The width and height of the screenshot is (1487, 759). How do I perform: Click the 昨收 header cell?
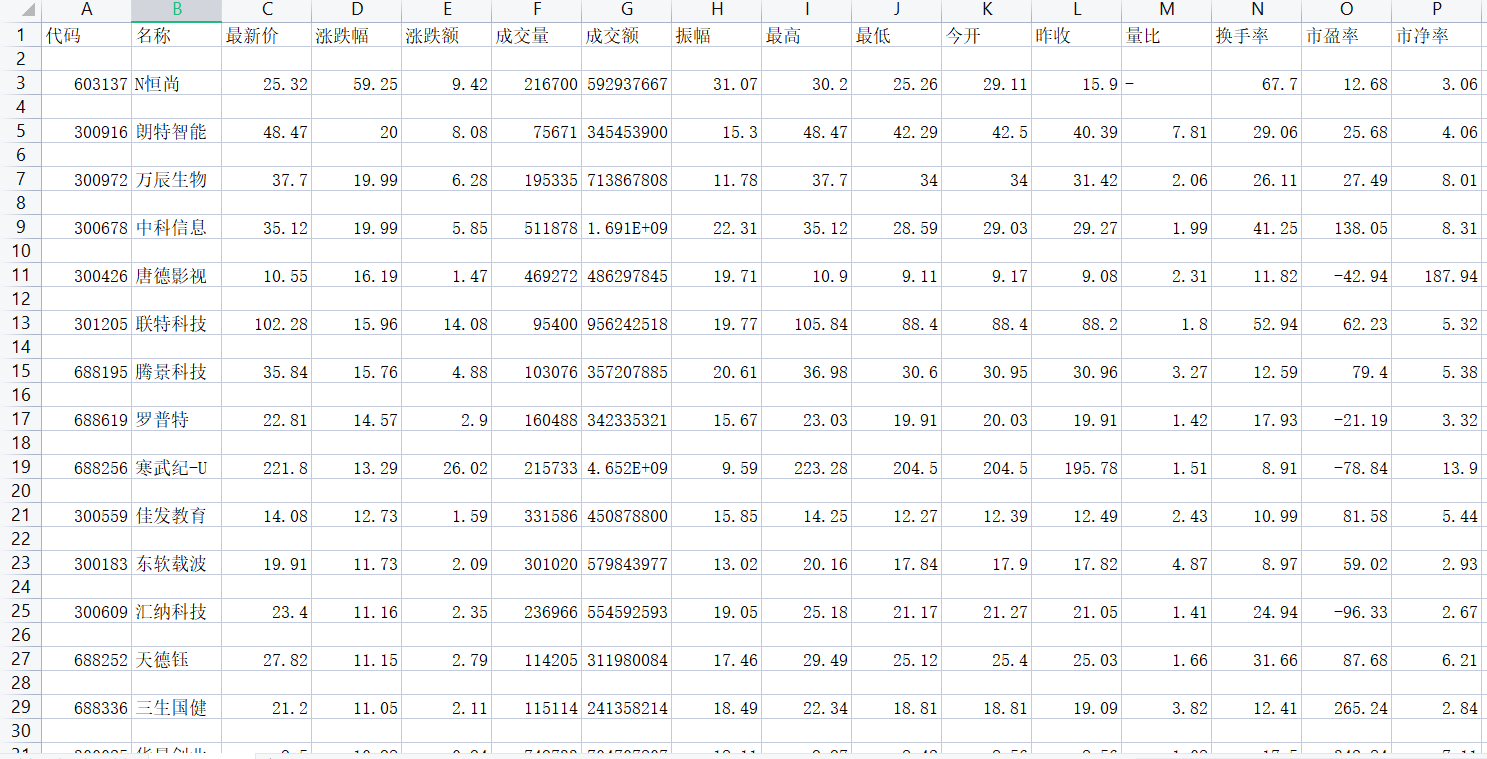click(x=1077, y=35)
